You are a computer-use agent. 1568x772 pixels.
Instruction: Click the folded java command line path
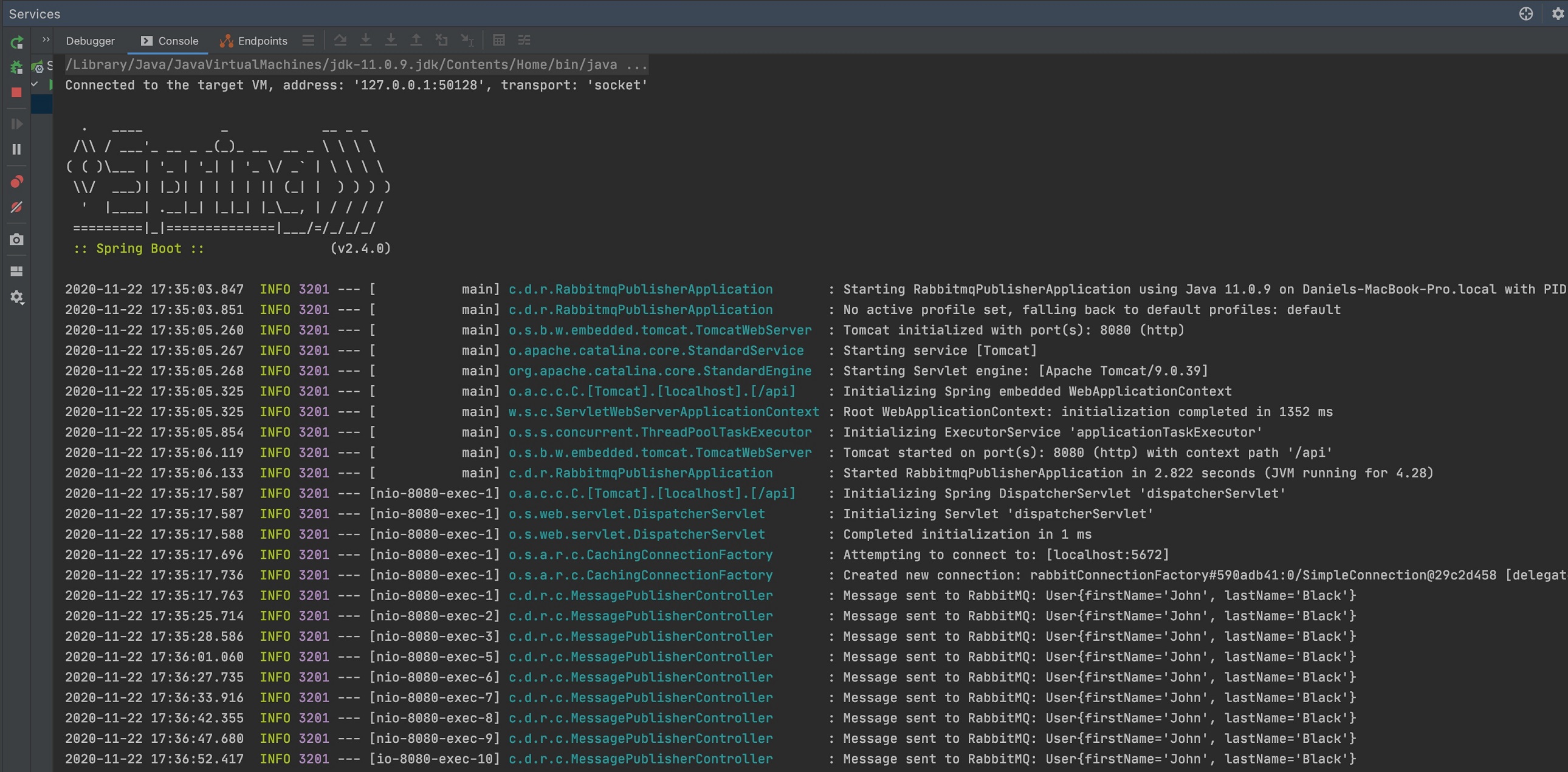[356, 64]
